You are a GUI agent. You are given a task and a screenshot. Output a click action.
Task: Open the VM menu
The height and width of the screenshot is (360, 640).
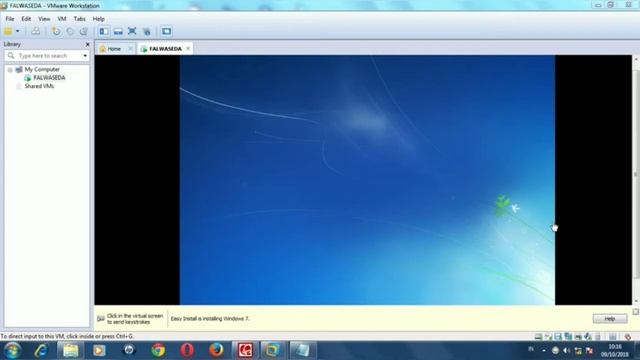pyautogui.click(x=62, y=19)
